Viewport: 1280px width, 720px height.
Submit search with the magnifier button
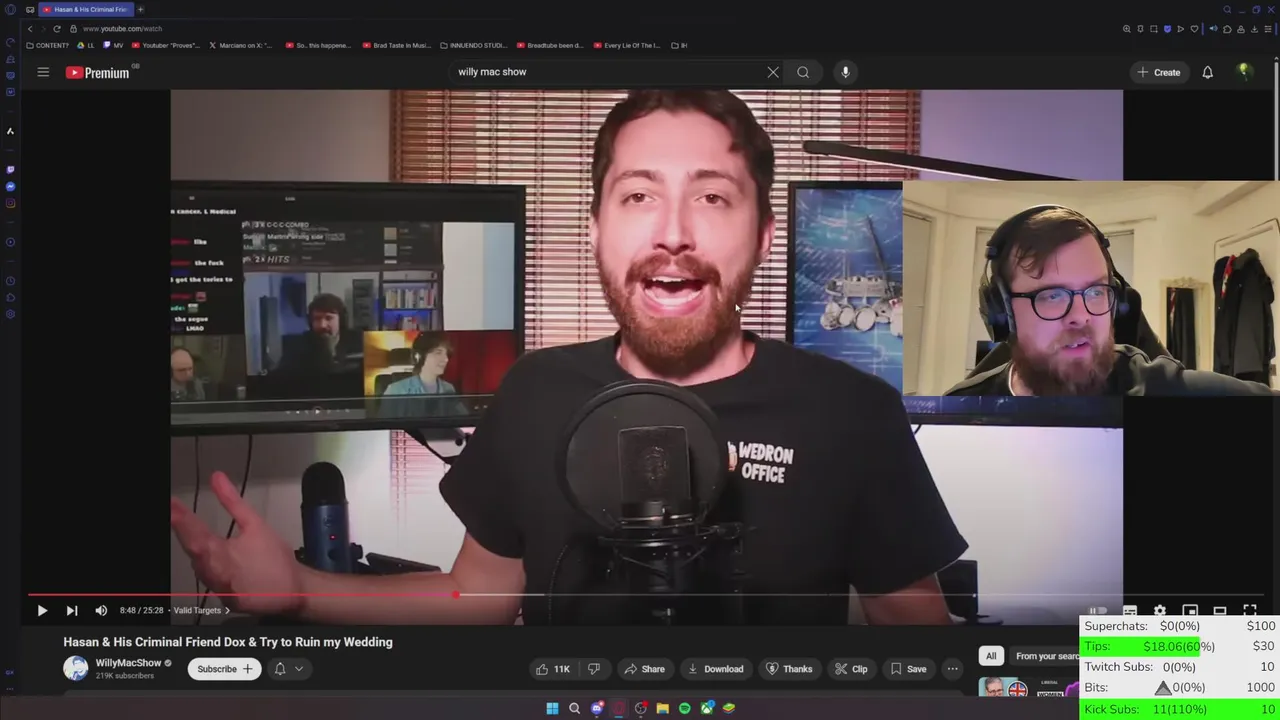click(x=803, y=72)
